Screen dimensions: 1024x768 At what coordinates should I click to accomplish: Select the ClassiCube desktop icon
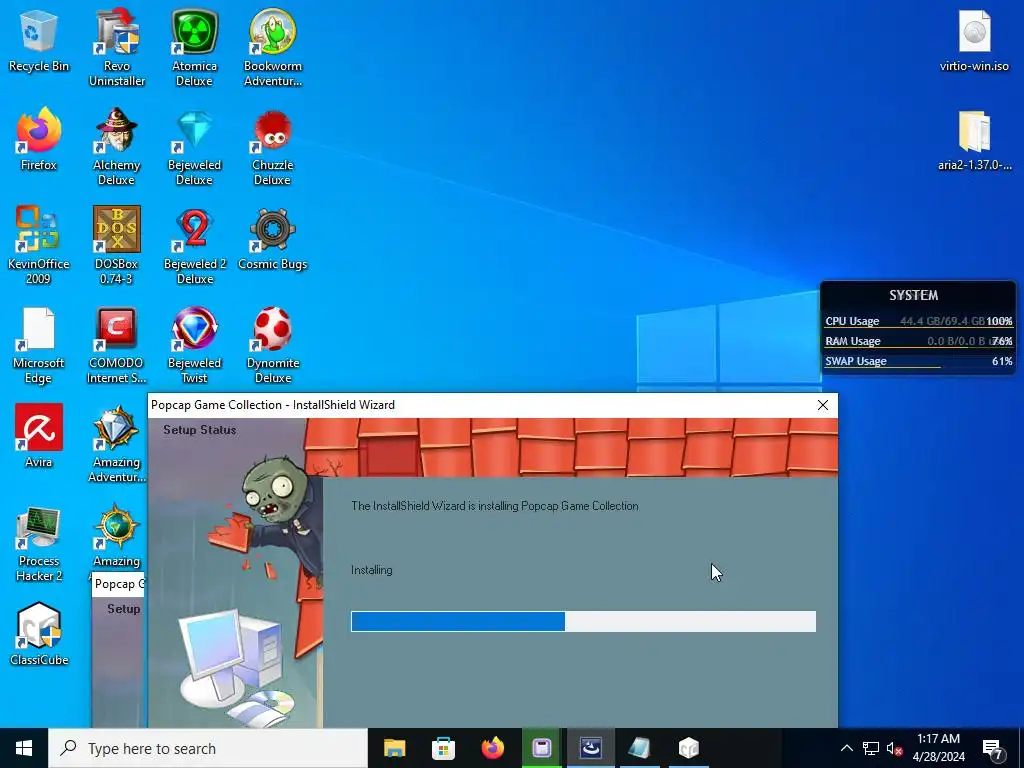pos(39,633)
